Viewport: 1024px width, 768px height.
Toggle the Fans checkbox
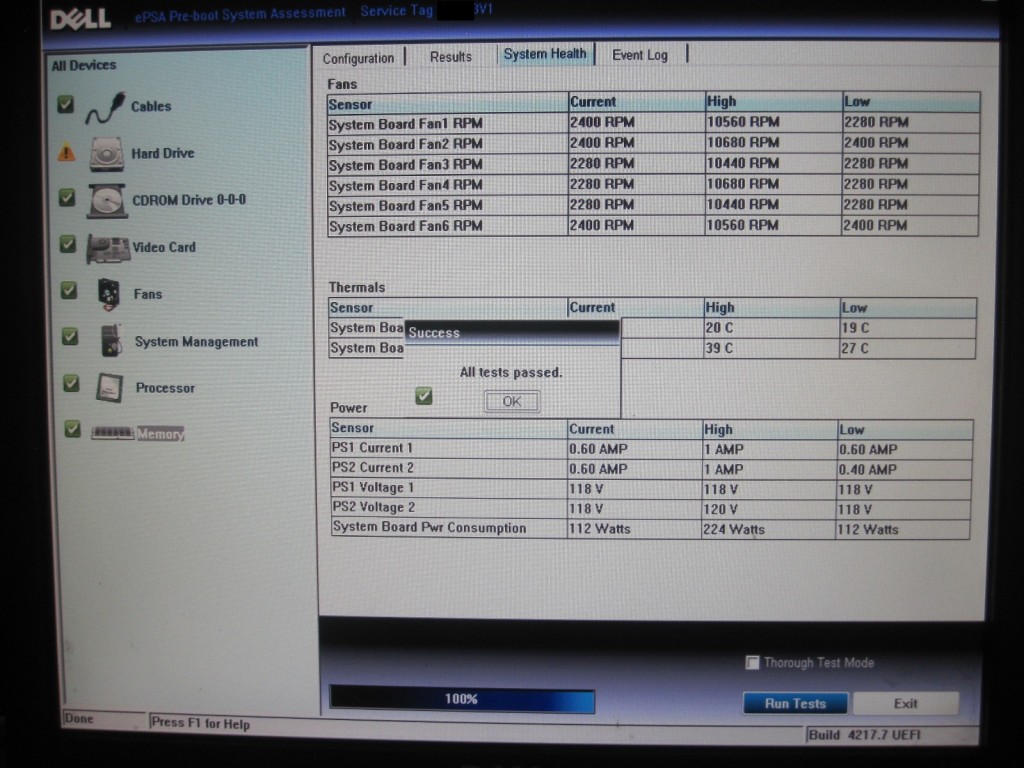(69, 290)
